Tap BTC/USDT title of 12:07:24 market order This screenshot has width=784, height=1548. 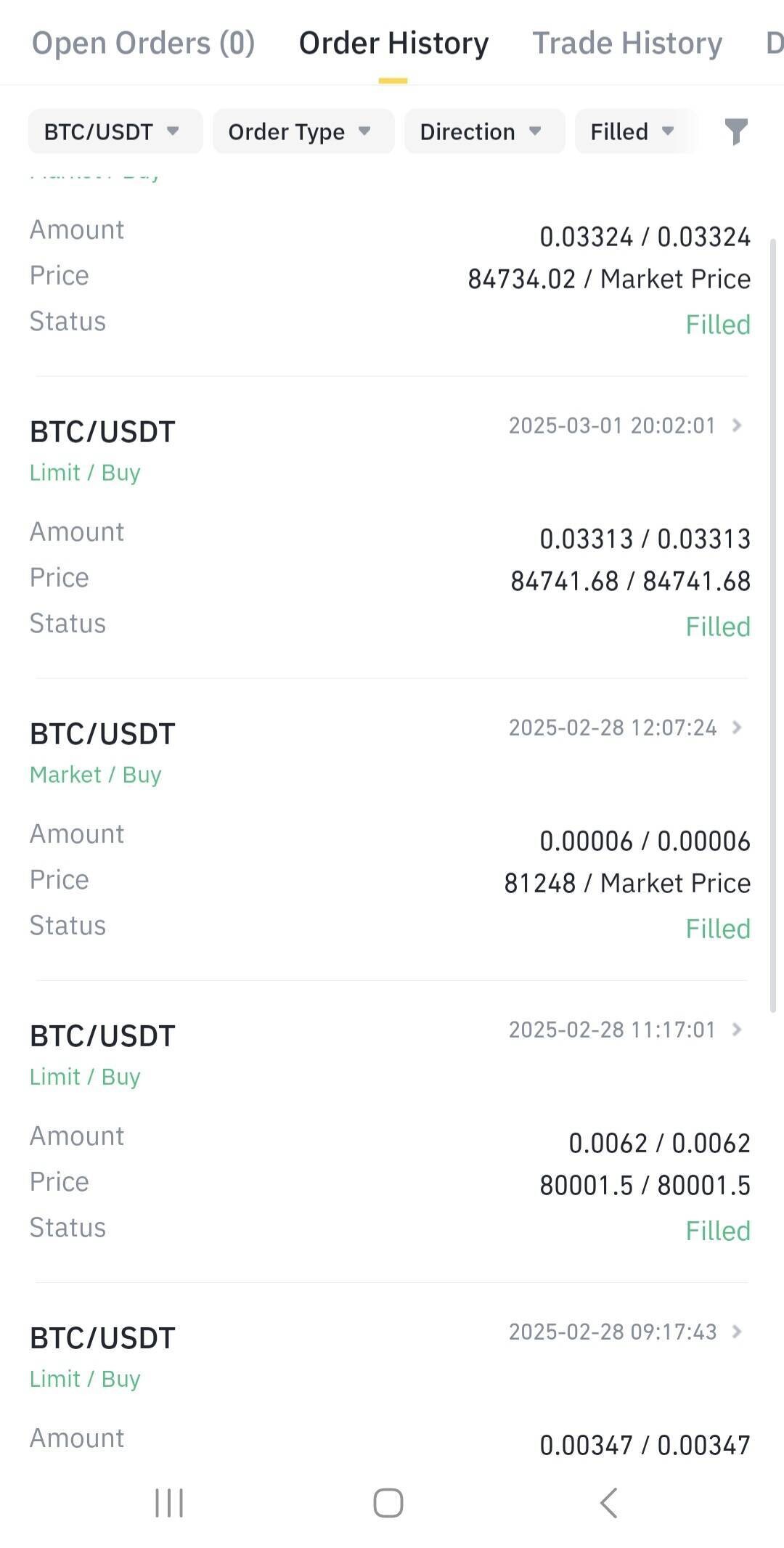102,734
